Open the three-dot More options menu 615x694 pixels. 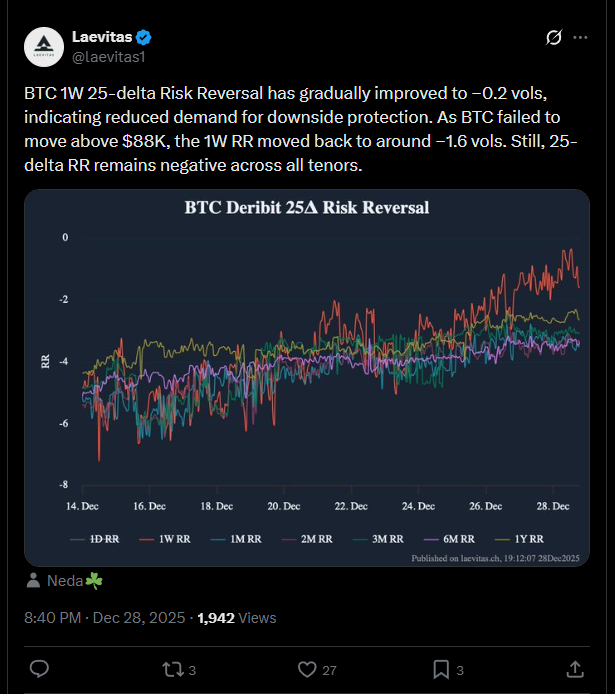pos(582,38)
